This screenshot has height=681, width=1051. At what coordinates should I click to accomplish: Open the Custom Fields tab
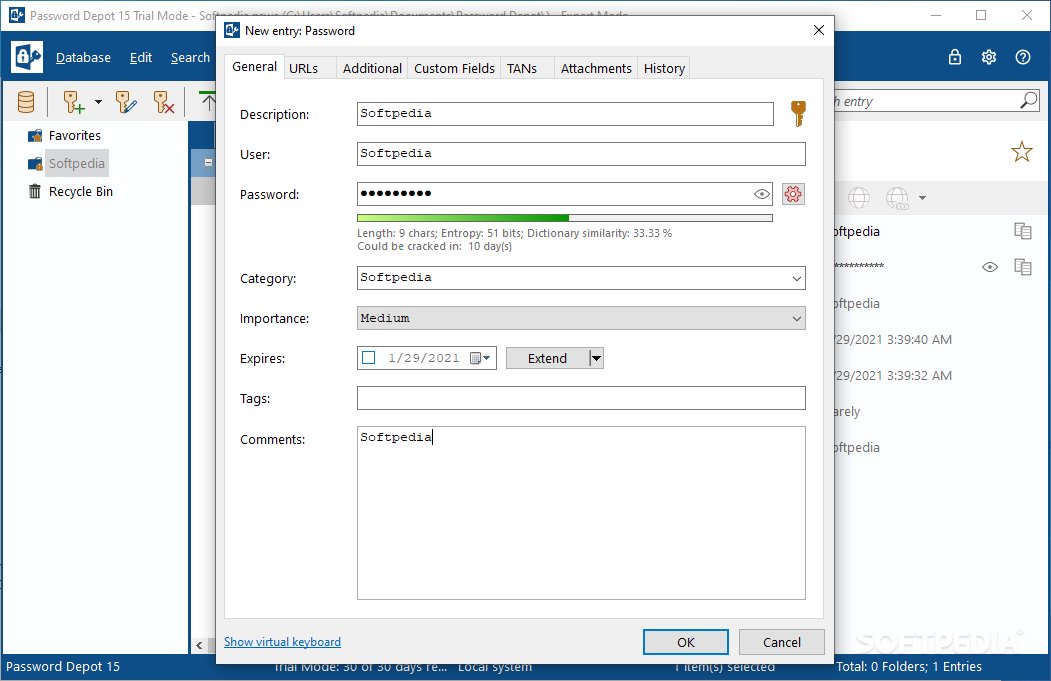pyautogui.click(x=454, y=68)
